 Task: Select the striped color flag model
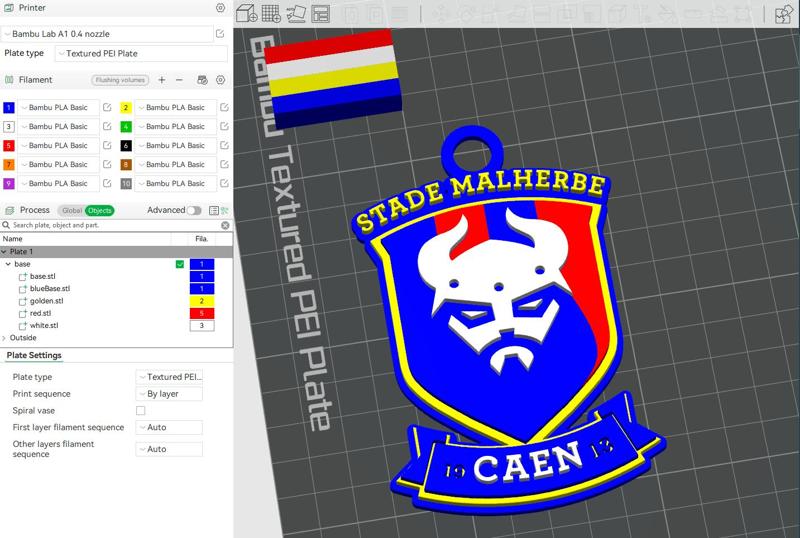click(332, 77)
